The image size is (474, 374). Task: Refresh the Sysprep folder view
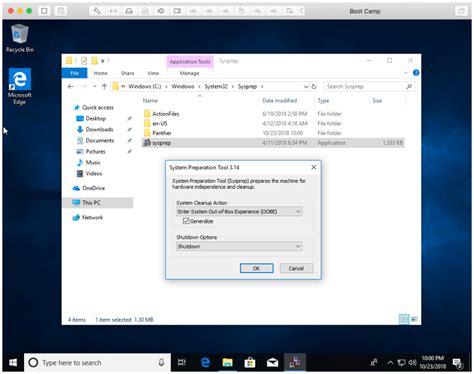click(314, 86)
